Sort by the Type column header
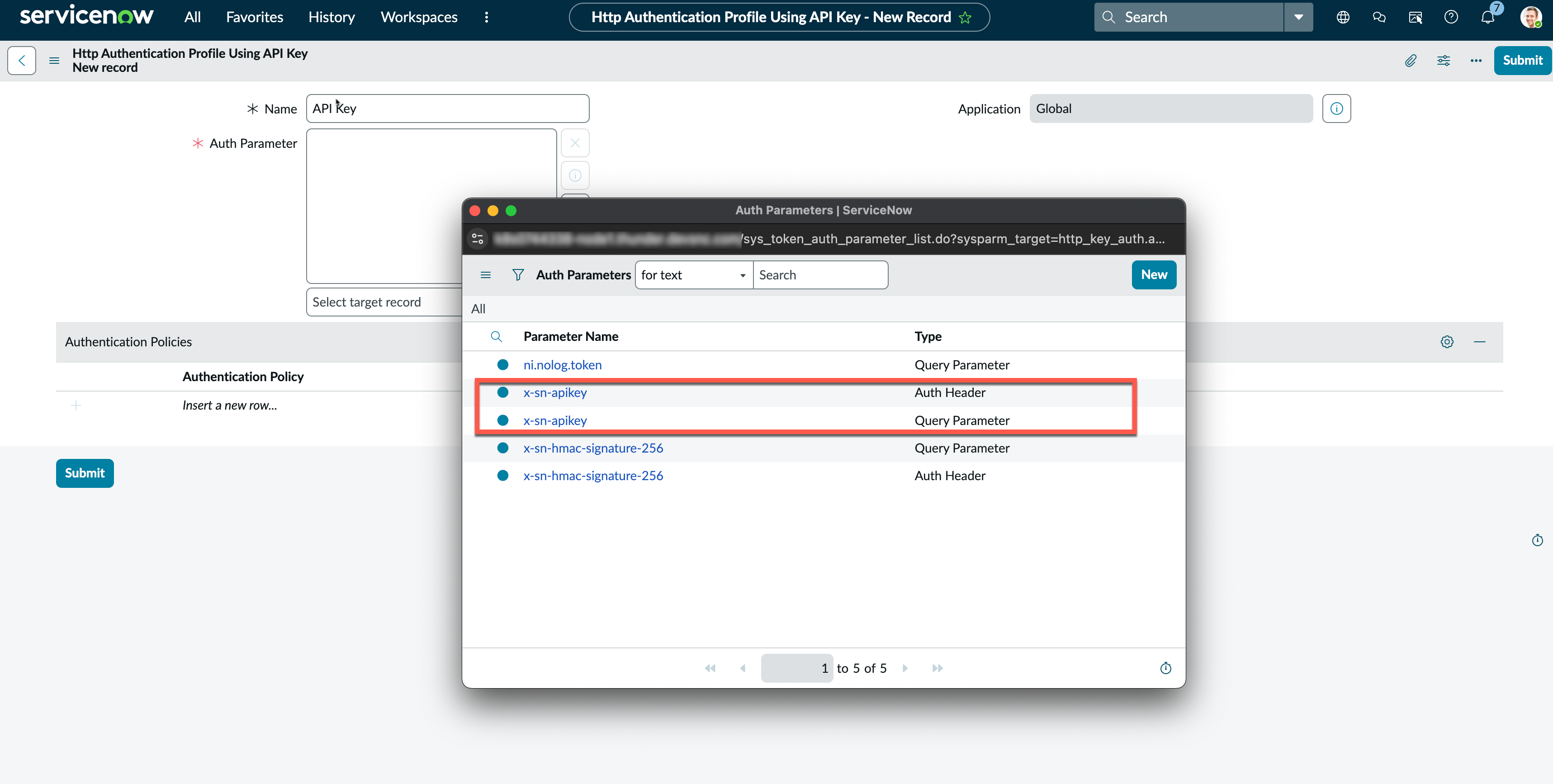Image resolution: width=1553 pixels, height=784 pixels. [x=928, y=336]
